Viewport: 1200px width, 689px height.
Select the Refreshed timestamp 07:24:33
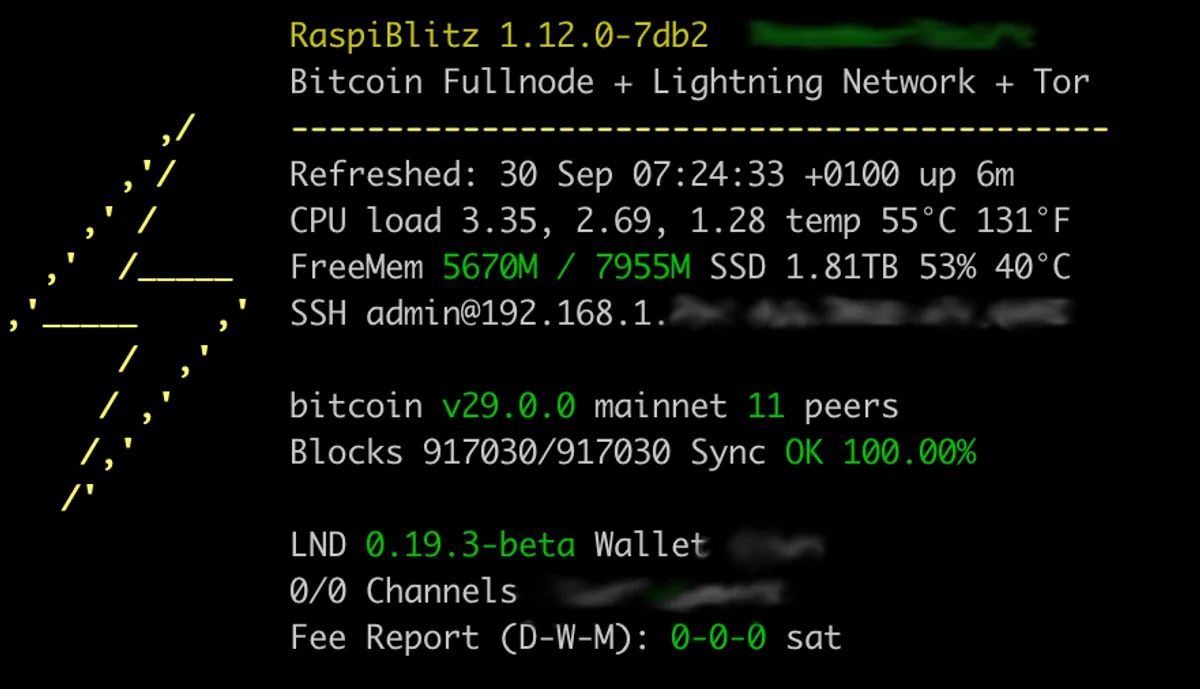click(708, 175)
